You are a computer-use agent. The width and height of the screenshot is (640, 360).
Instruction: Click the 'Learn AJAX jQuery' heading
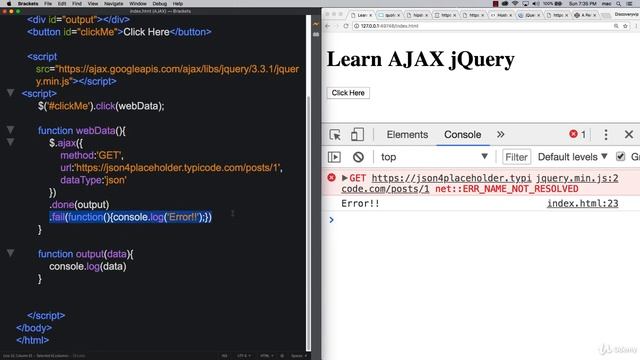tap(420, 59)
